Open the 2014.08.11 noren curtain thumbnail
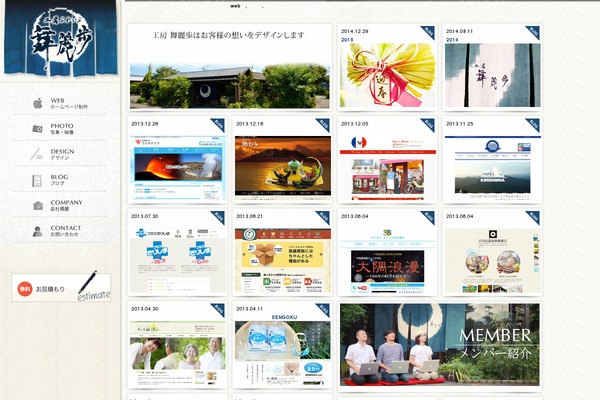 tap(492, 75)
